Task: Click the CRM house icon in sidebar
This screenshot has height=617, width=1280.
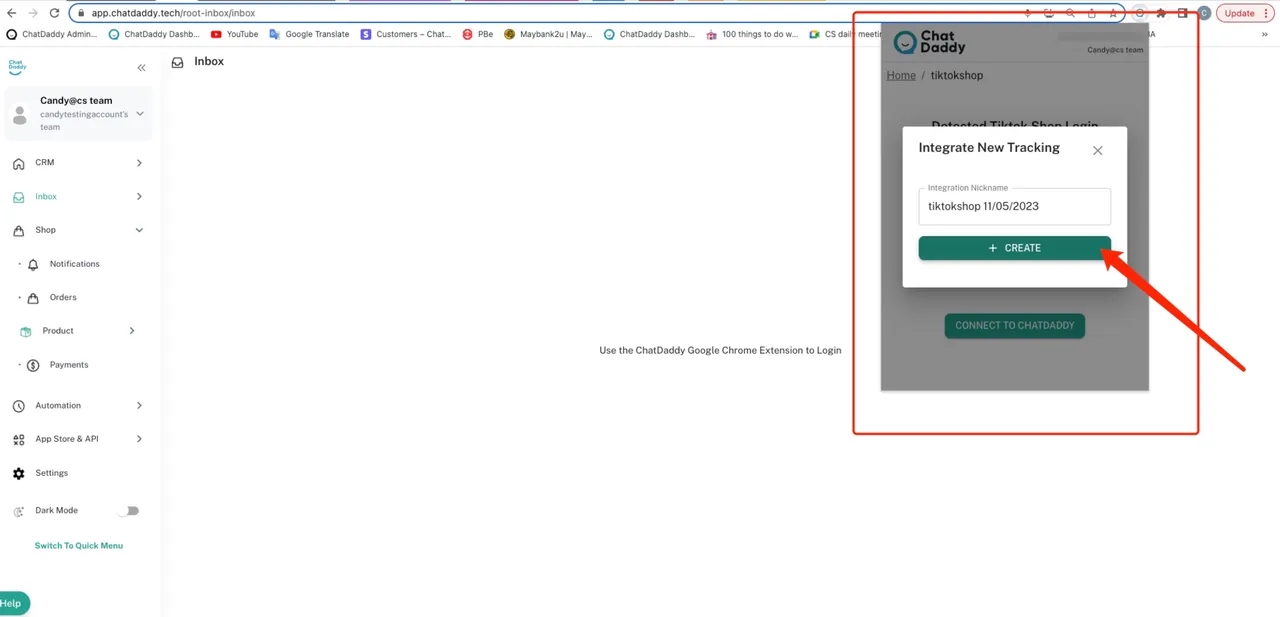Action: tap(18, 164)
